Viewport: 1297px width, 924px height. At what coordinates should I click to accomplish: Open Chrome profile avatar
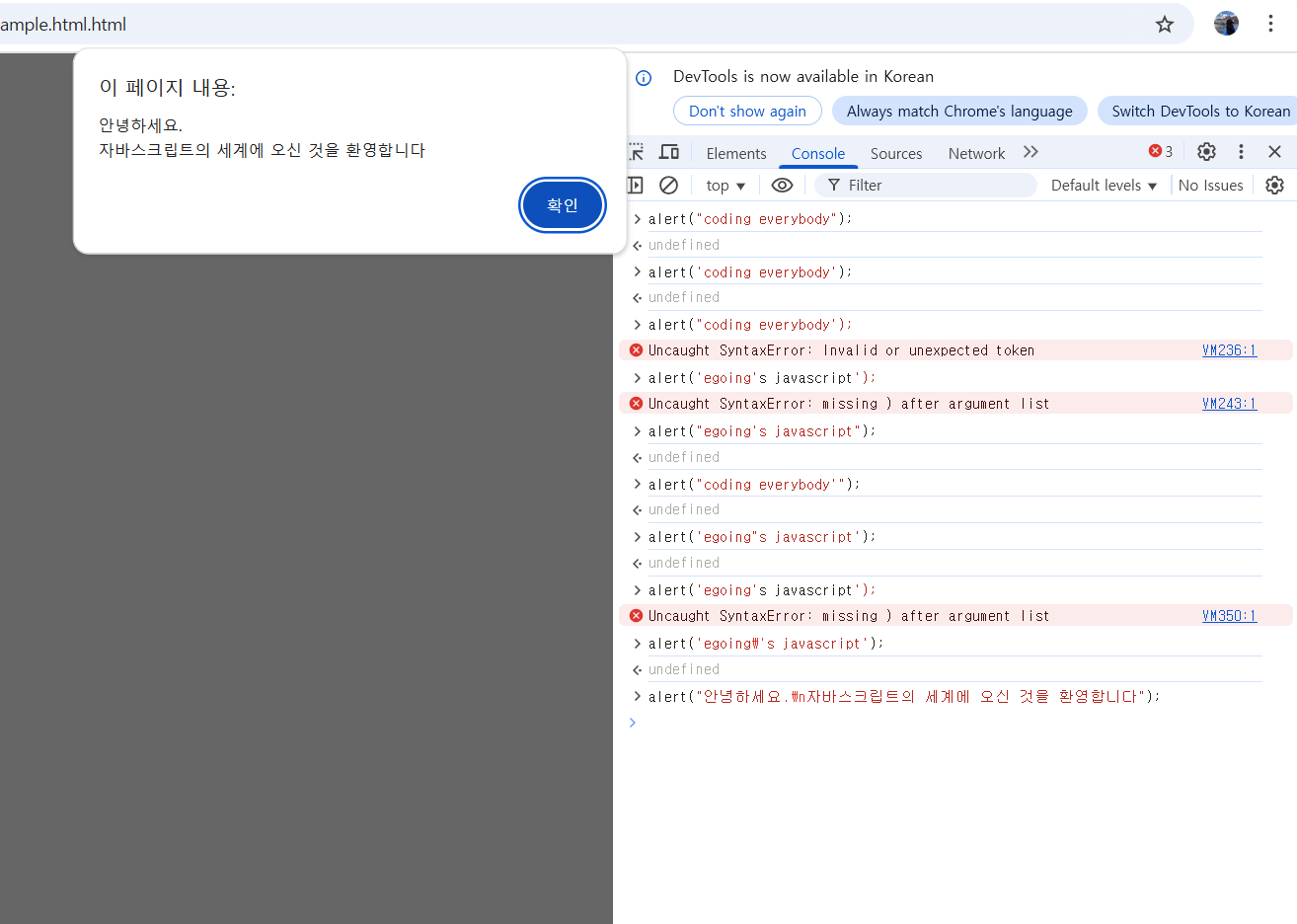(x=1226, y=24)
